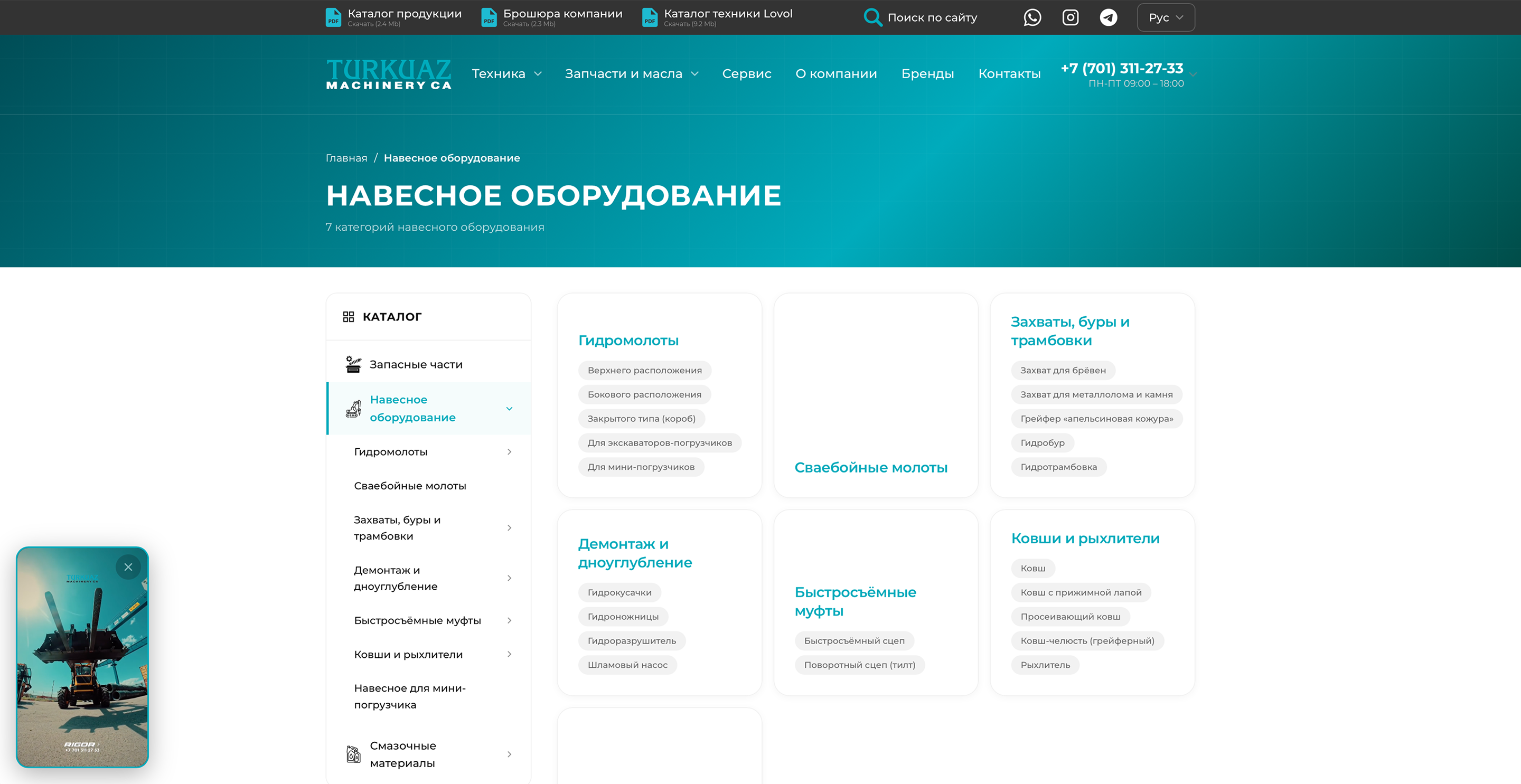Expand the phone number contacts chevron
1521x784 pixels.
(x=1194, y=75)
